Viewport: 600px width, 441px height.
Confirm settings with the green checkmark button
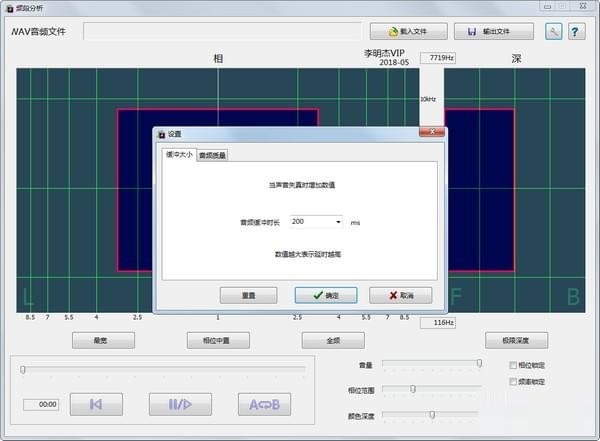tap(326, 296)
